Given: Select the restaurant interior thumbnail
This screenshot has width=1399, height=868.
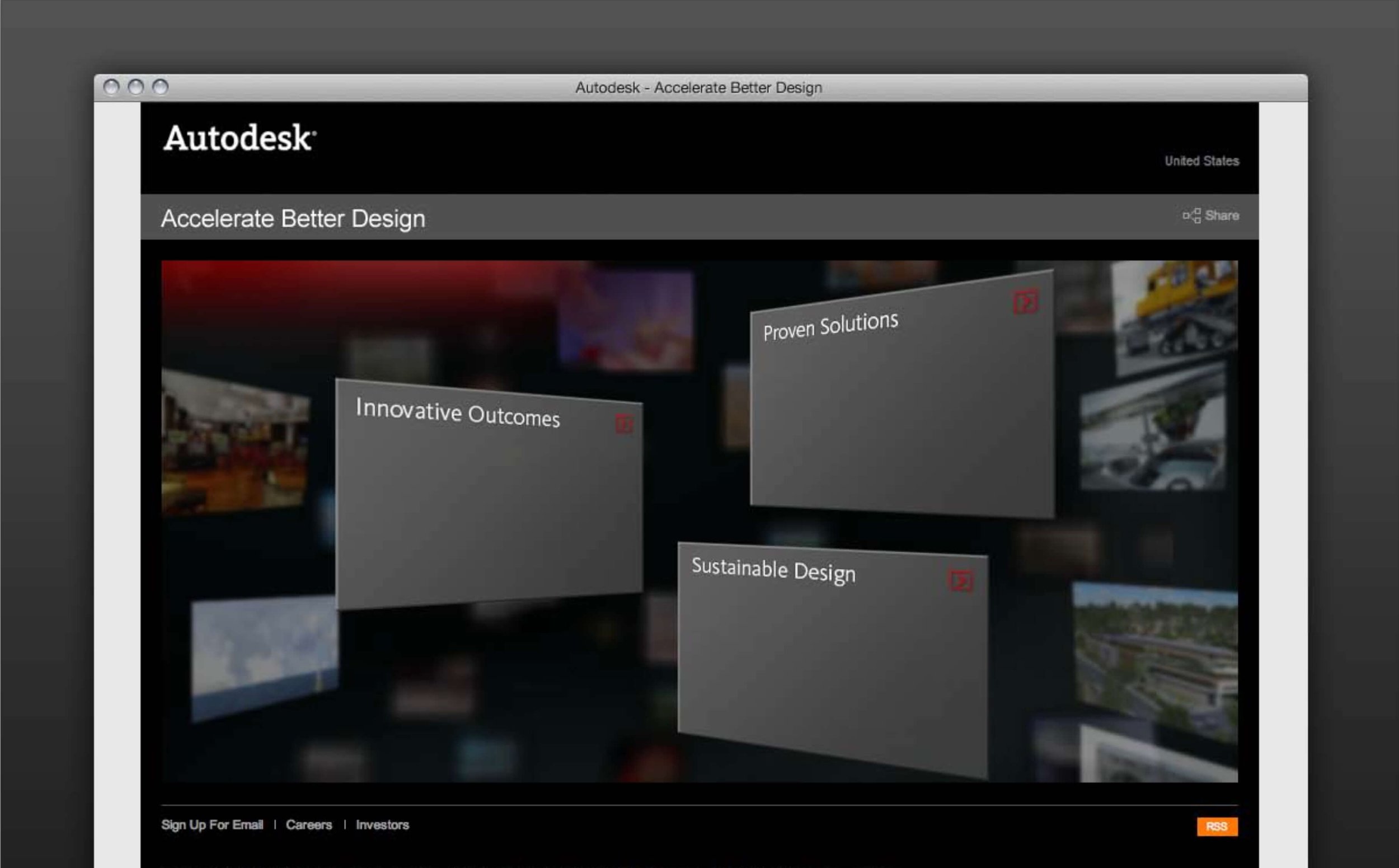Looking at the screenshot, I should (x=236, y=442).
